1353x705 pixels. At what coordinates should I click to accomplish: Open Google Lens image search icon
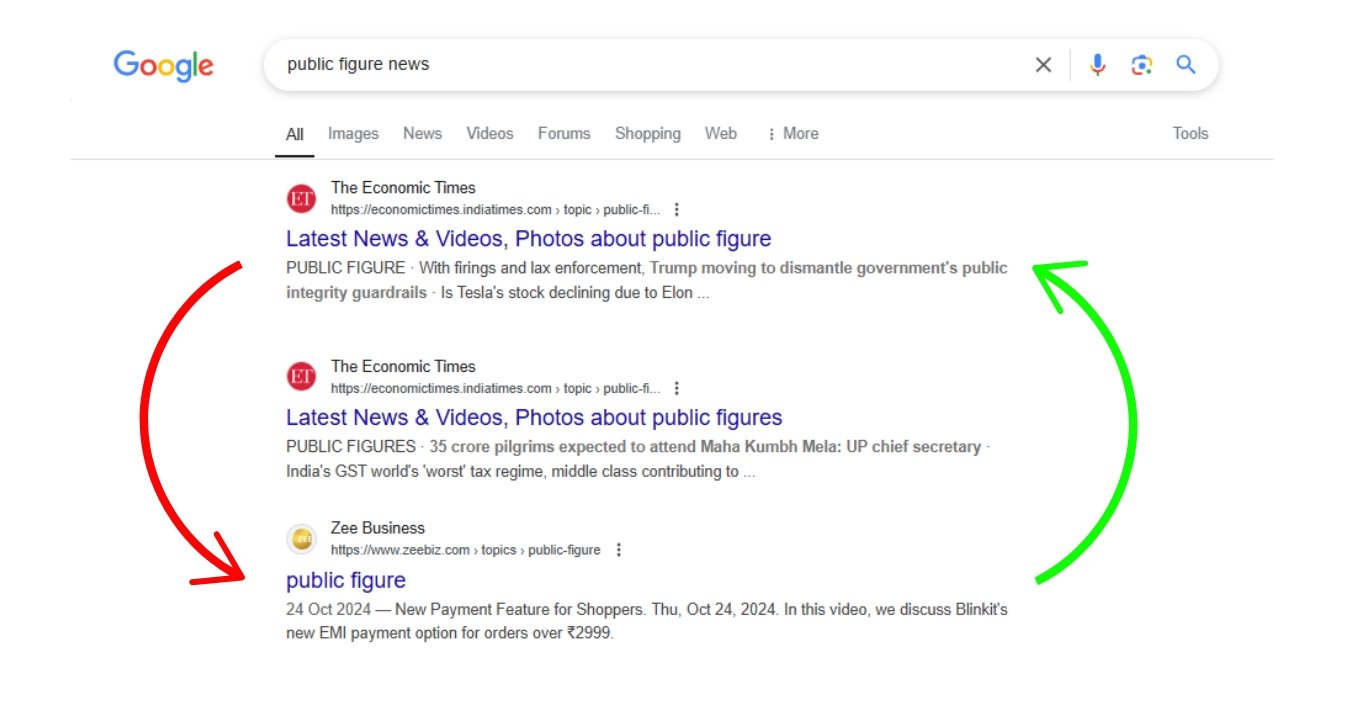click(1141, 65)
